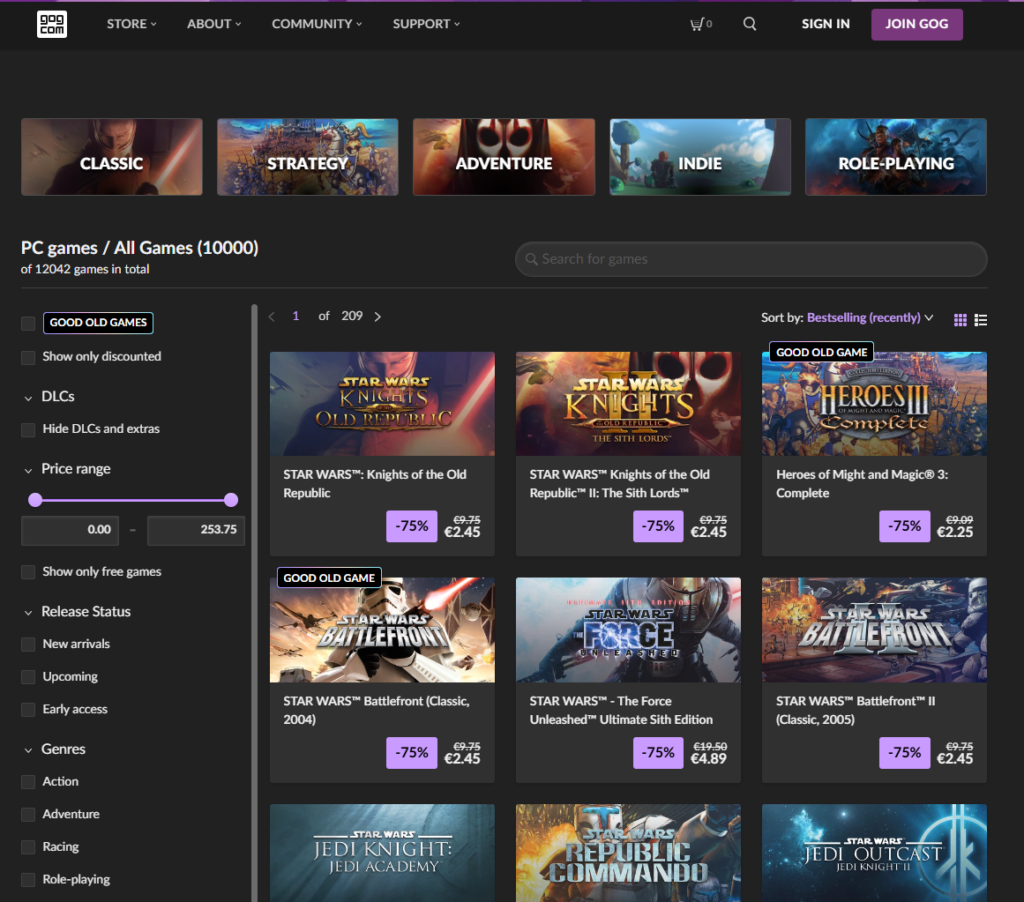Open Heroes of Might and Magic 3: Complete title
The image size is (1024, 902).
click(861, 484)
